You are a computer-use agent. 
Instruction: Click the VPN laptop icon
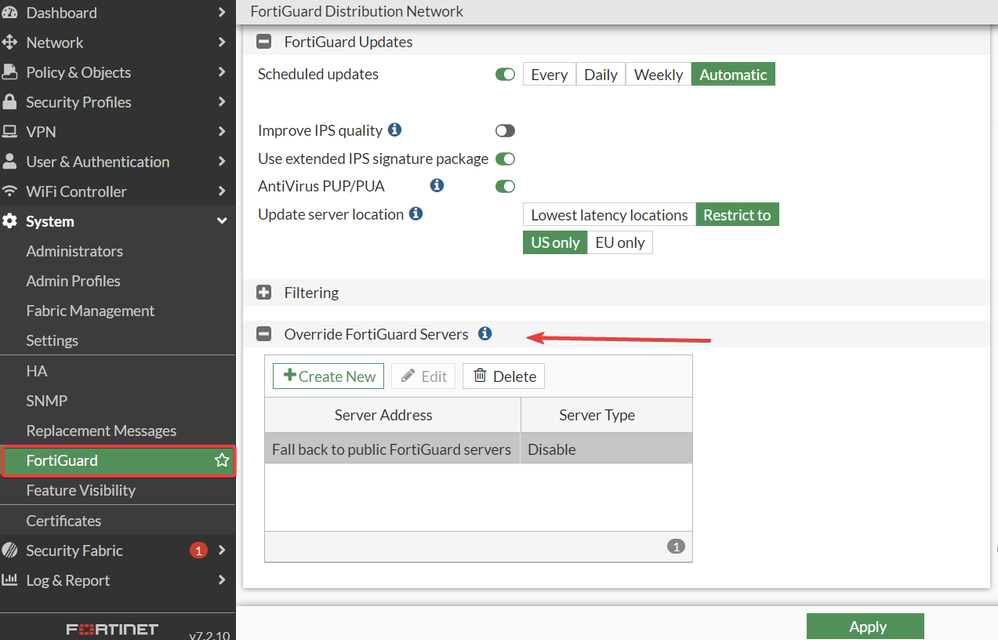point(10,132)
